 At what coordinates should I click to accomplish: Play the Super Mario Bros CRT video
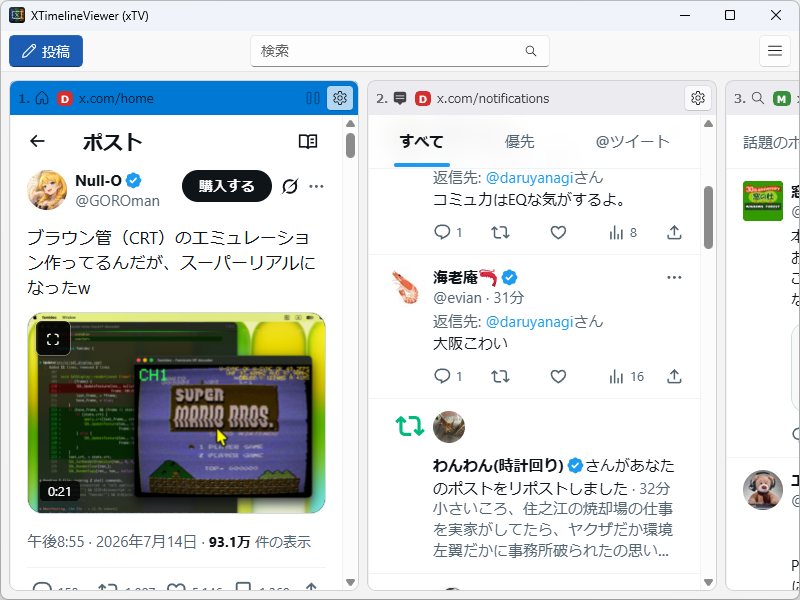(x=177, y=413)
